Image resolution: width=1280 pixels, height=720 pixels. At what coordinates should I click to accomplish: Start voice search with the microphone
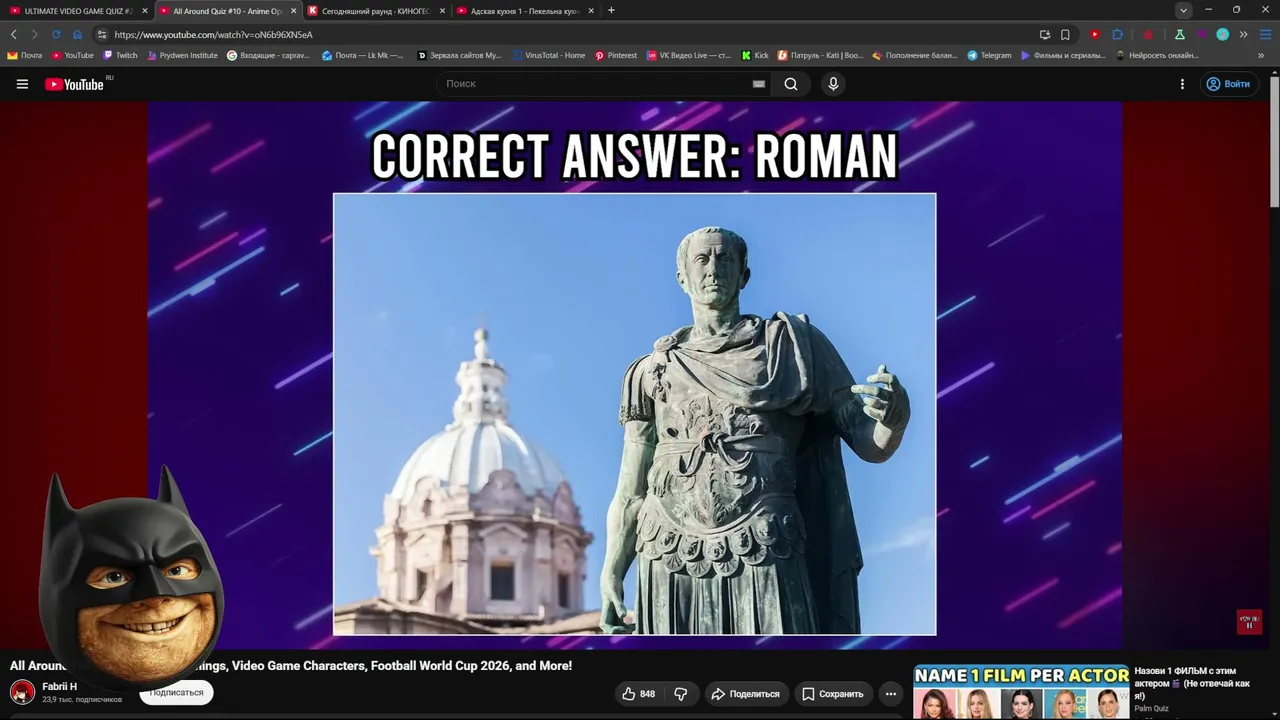833,84
